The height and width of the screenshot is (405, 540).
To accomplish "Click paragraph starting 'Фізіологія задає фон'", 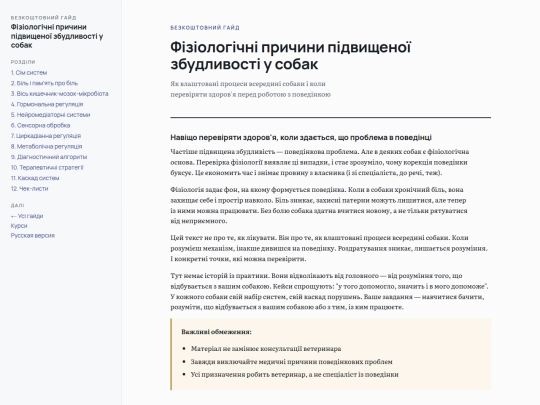I will coord(319,205).
